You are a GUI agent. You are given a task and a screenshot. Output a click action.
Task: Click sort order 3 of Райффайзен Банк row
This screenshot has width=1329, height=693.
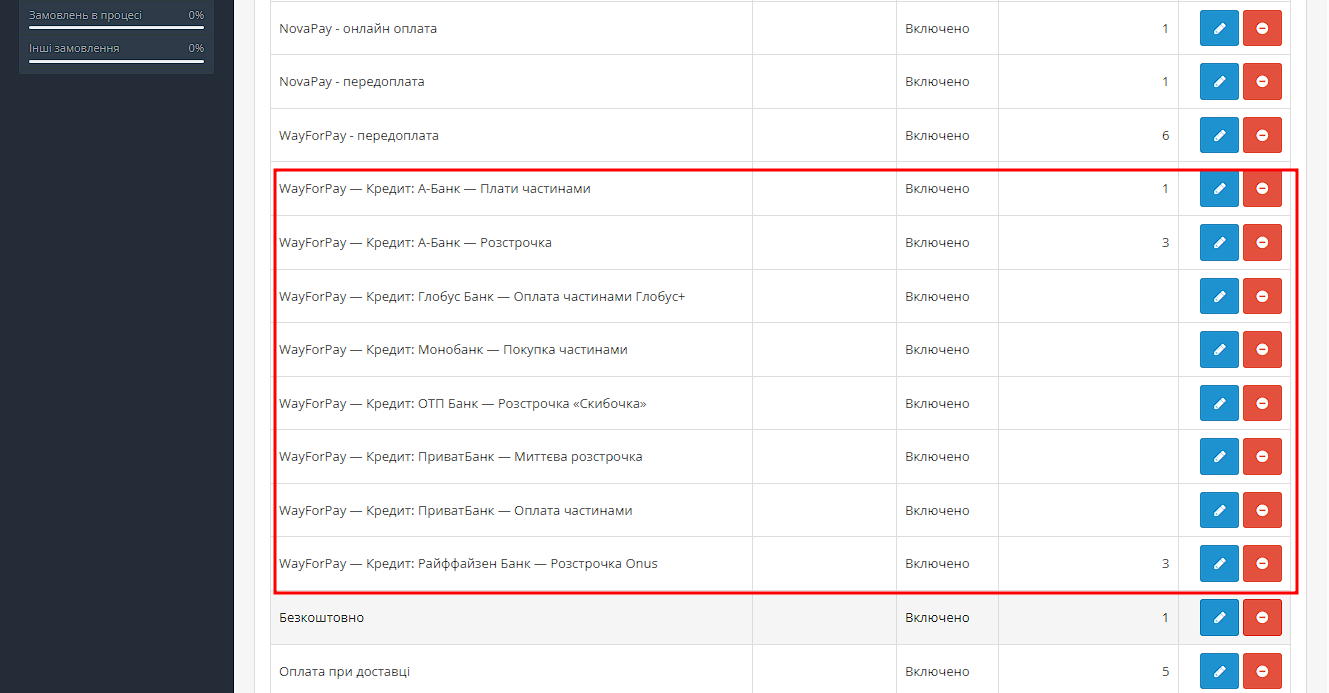[x=1165, y=564]
